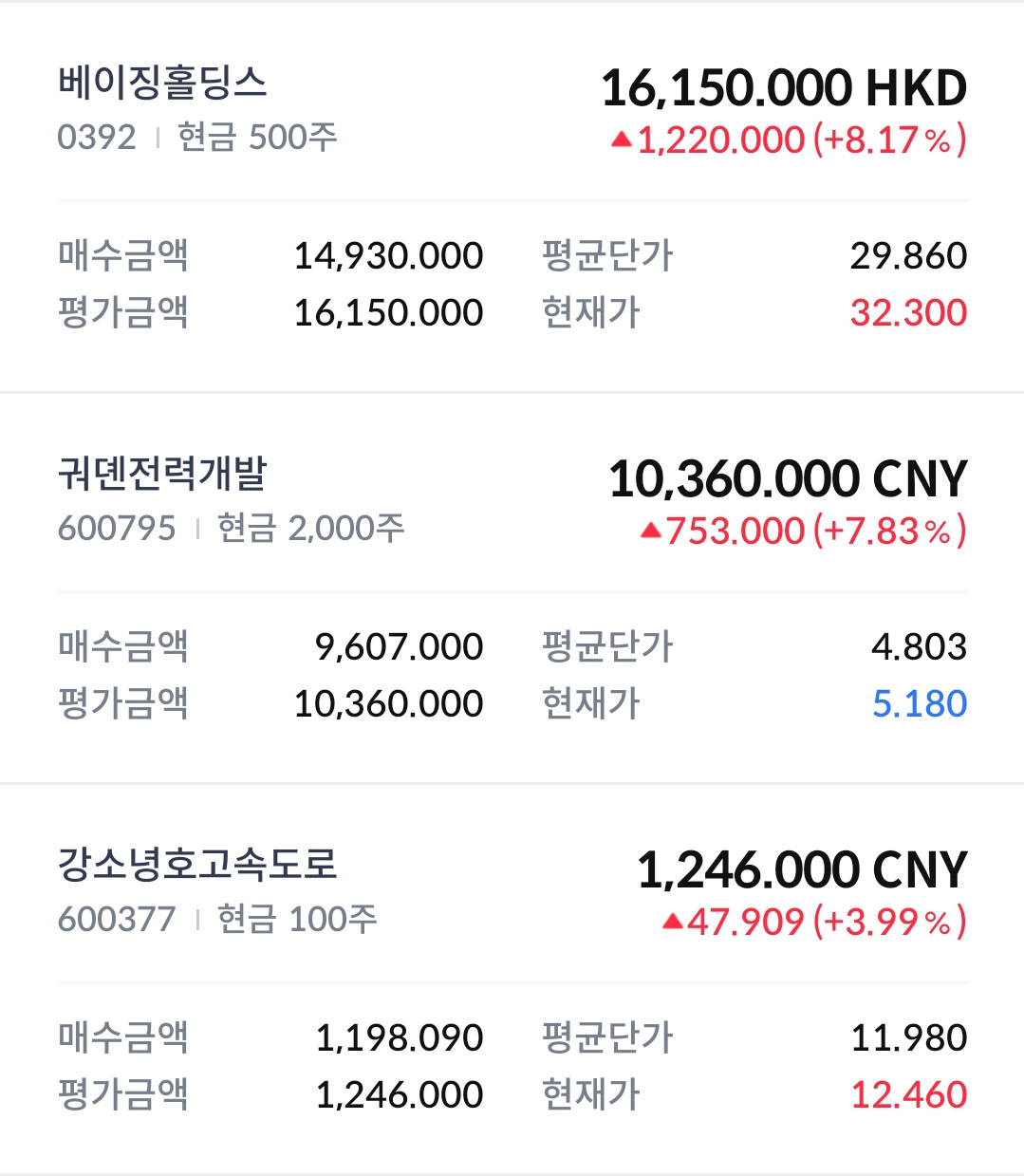Tap 베이징홀딩스 현재가 32.300
This screenshot has height=1176, width=1024.
(x=908, y=313)
